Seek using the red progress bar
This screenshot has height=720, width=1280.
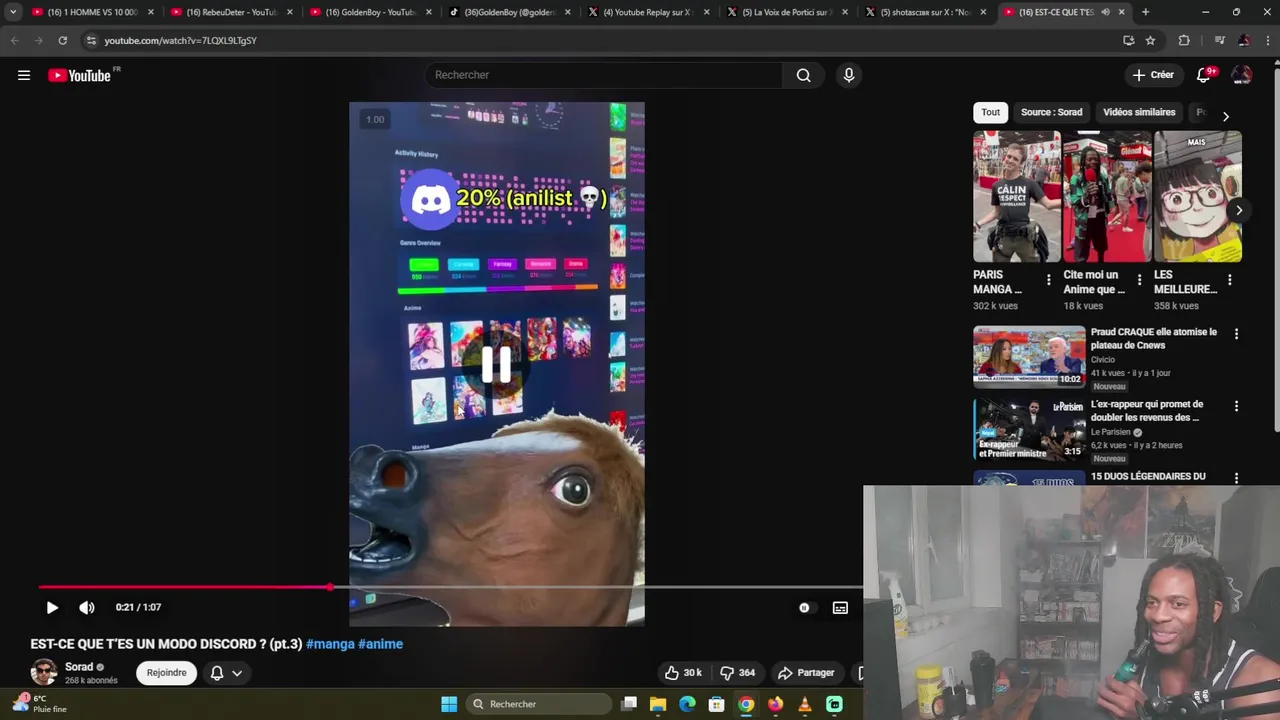tap(184, 587)
